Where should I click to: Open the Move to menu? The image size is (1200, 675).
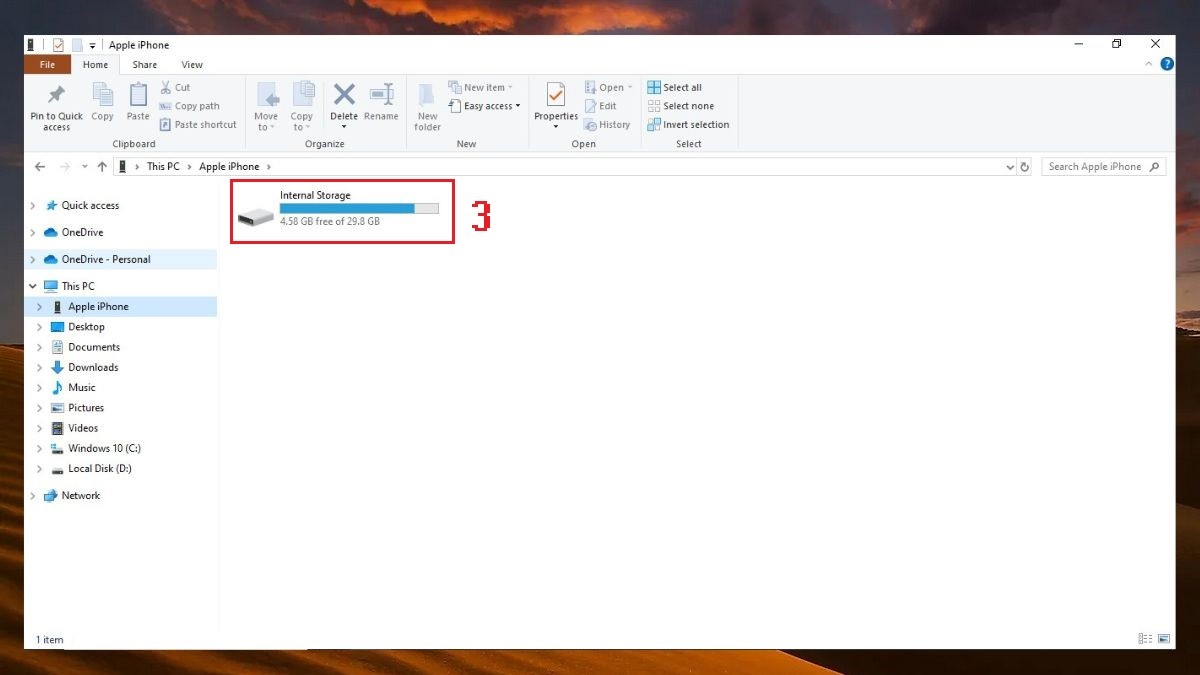pos(267,107)
